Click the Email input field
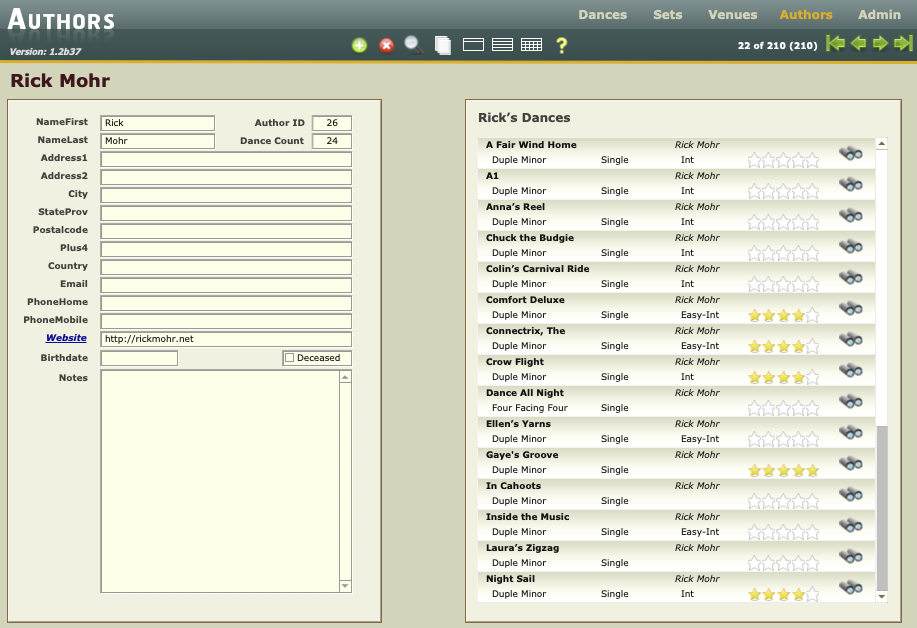Viewport: 917px width, 628px height. [226, 285]
